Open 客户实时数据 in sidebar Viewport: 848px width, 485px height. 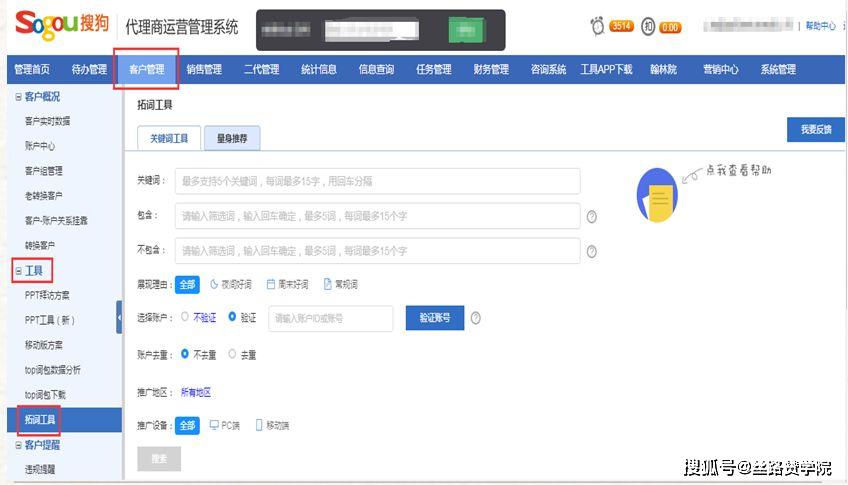click(48, 121)
